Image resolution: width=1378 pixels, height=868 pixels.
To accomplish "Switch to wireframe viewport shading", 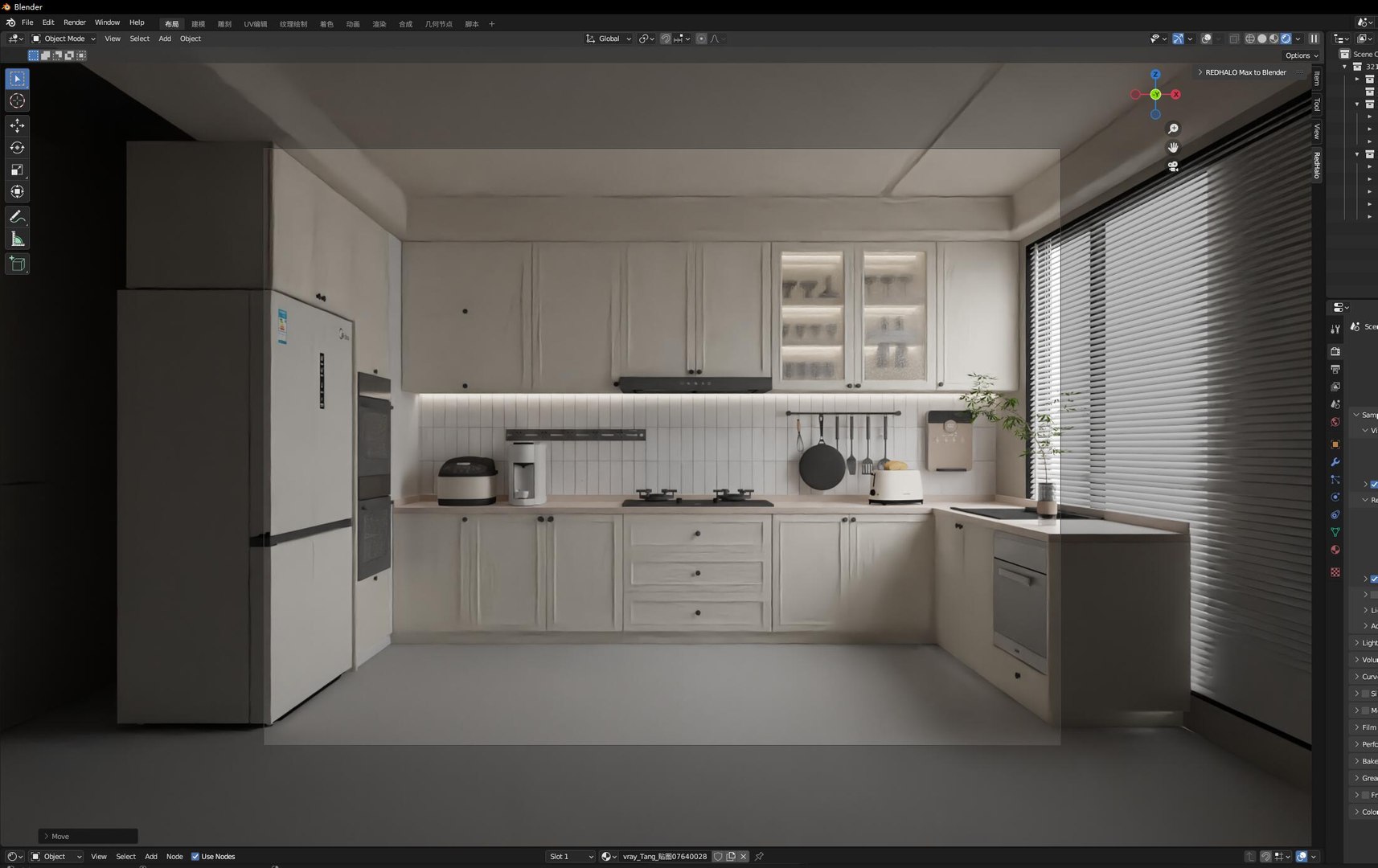I will [x=1250, y=39].
